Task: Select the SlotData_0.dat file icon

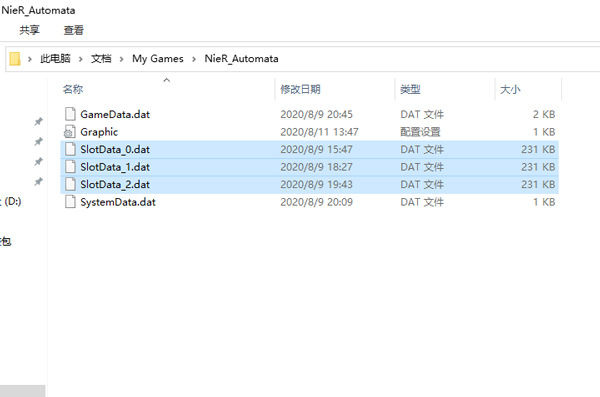Action: (70, 149)
